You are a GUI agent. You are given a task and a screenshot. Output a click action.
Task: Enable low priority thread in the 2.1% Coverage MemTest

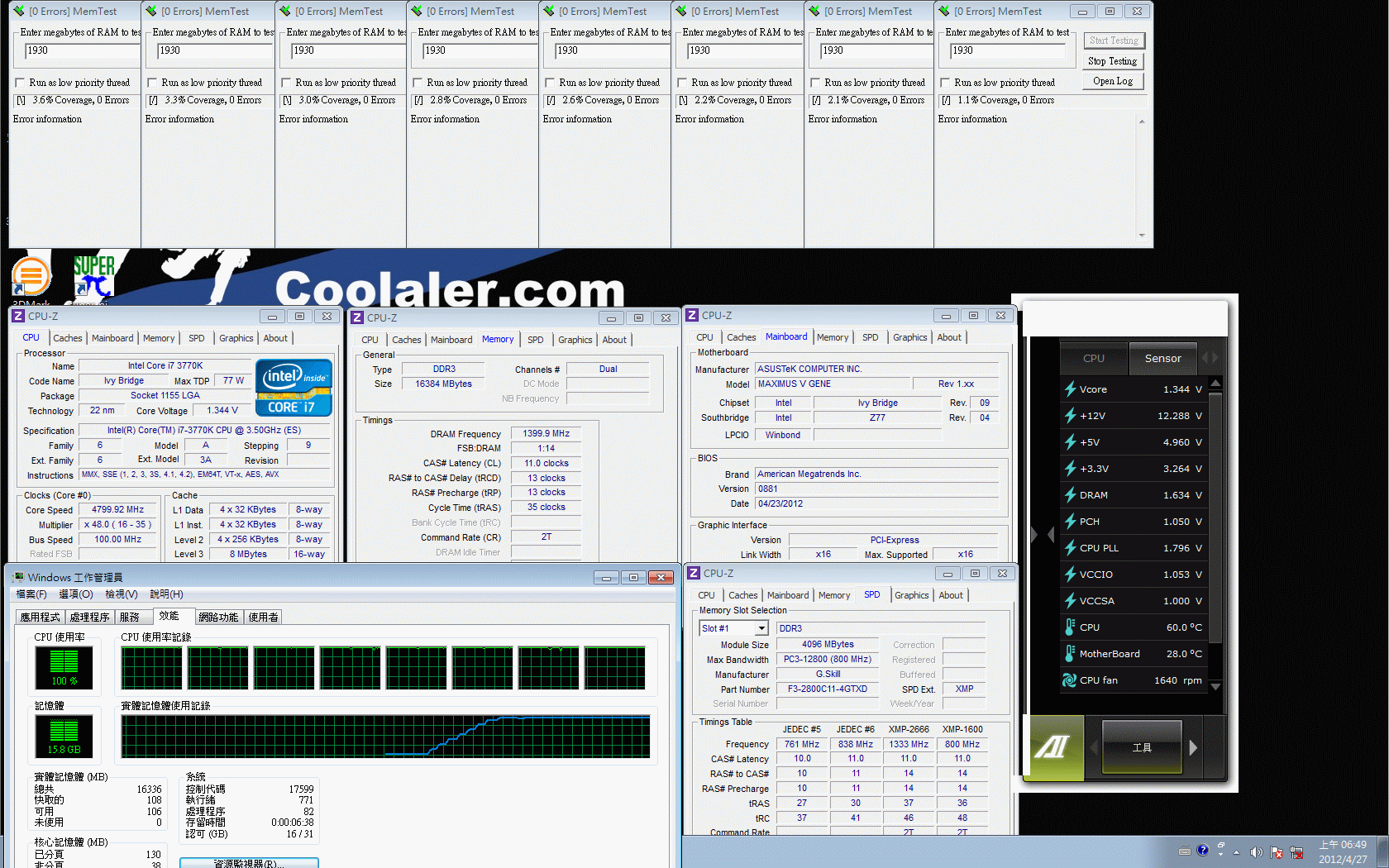pos(815,83)
